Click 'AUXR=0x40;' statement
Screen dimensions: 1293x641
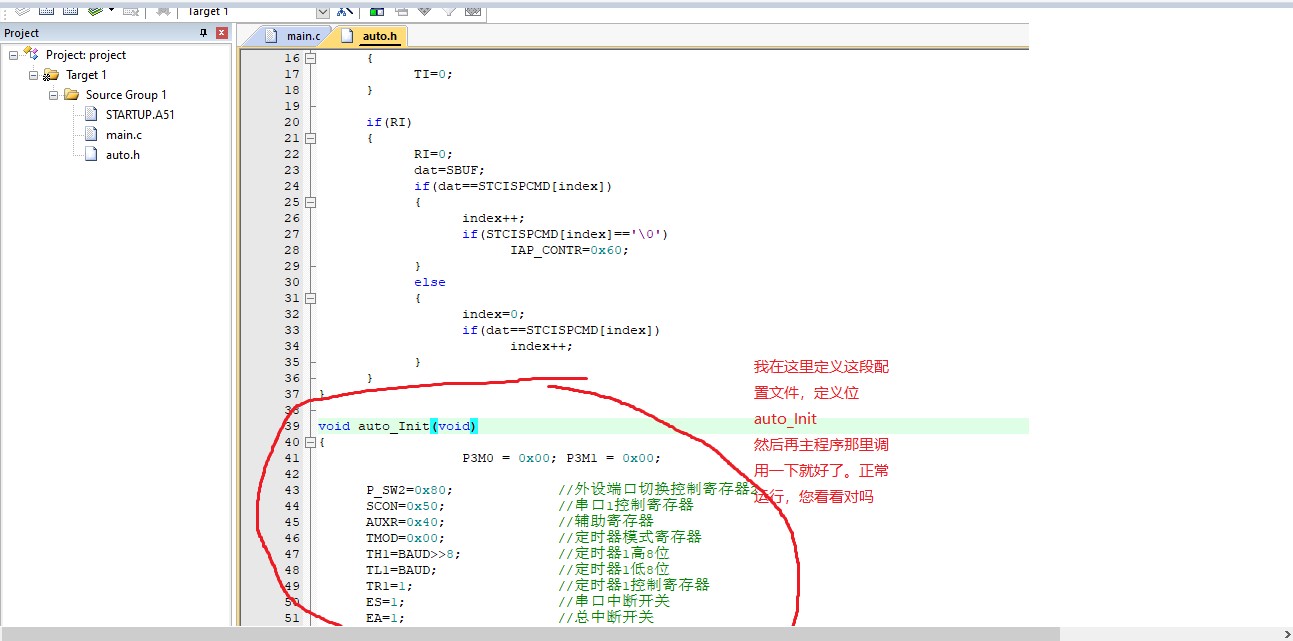pos(406,522)
